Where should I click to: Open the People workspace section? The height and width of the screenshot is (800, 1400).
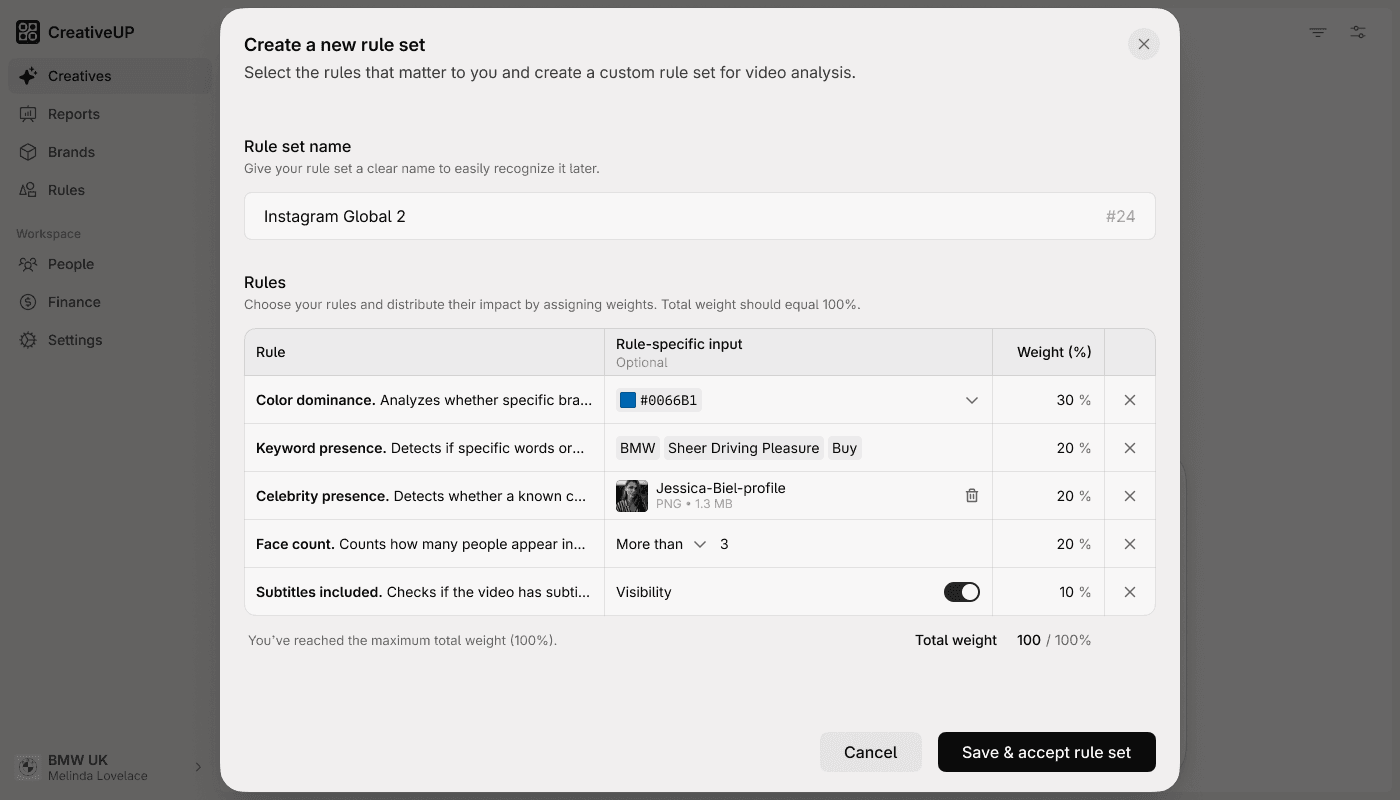coord(69,263)
